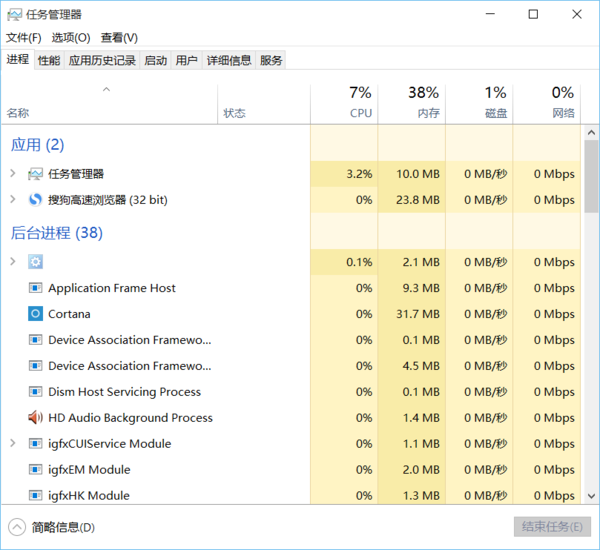Select the igfxHK Module name

pos(89,496)
